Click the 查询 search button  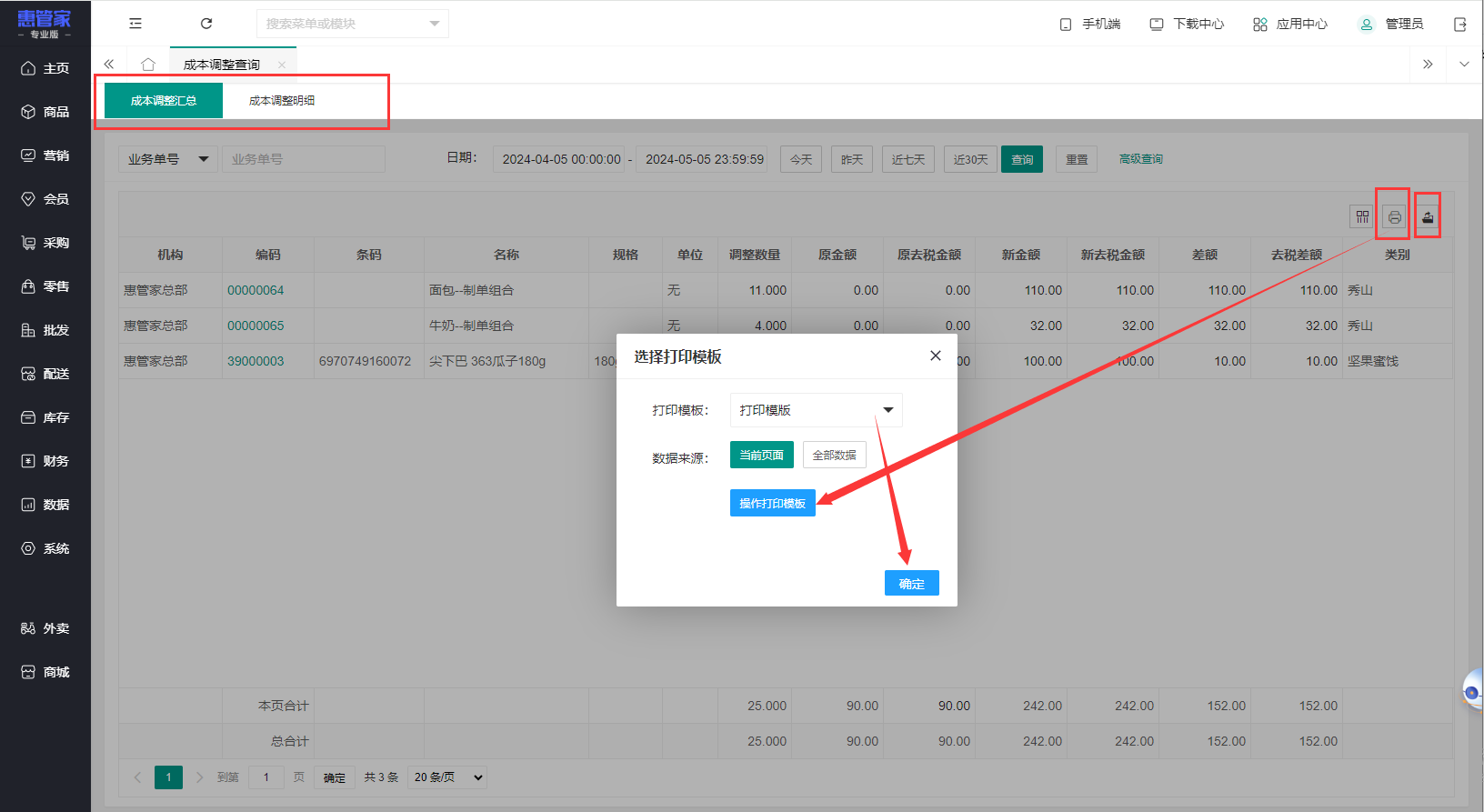pos(1022,159)
